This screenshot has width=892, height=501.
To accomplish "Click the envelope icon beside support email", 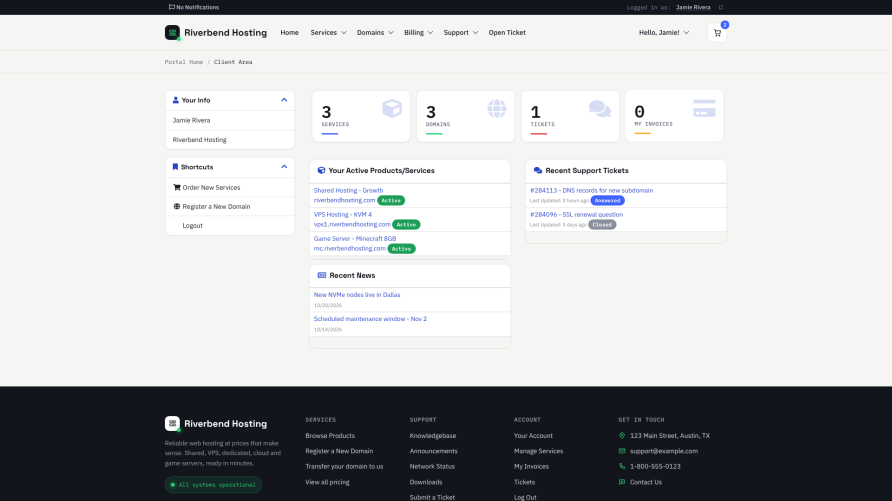I will [x=622, y=451].
